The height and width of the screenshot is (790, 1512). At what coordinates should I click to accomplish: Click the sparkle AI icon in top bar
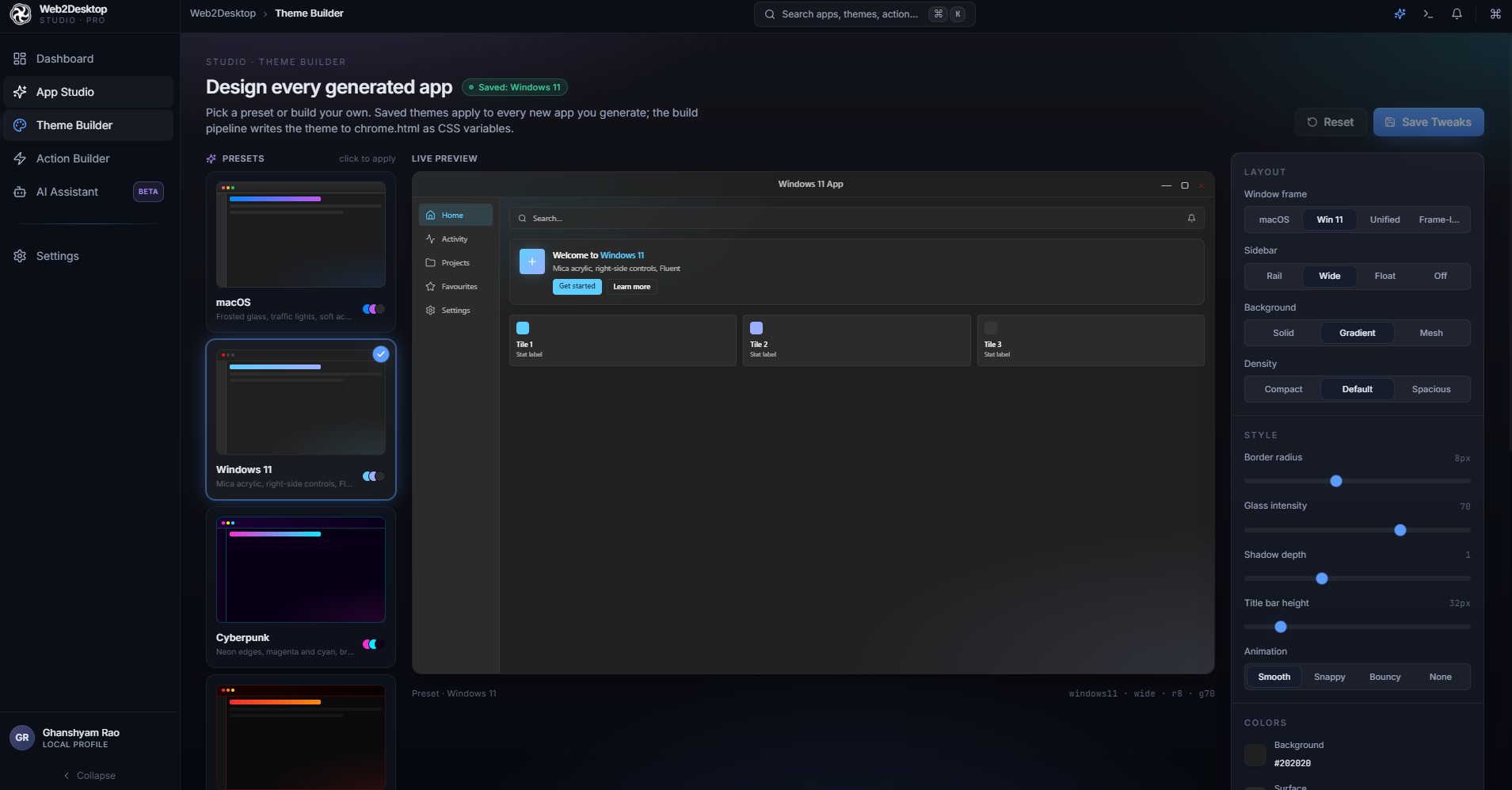pos(1400,13)
